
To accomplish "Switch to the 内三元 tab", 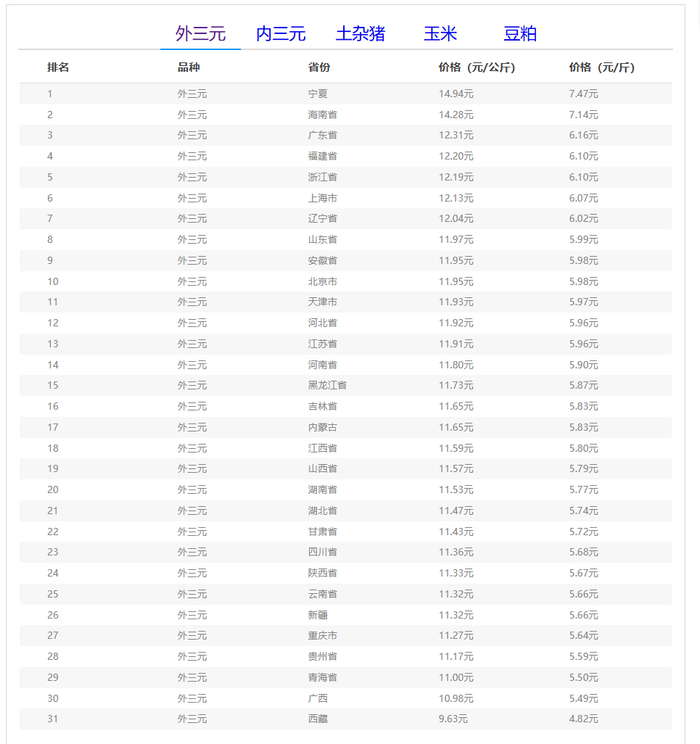I will [x=280, y=34].
